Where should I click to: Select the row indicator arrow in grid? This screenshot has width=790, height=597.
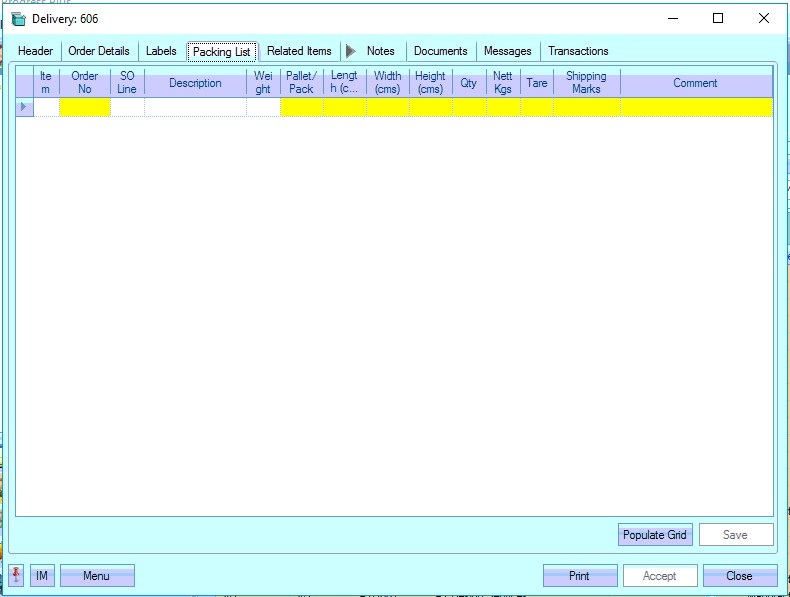tap(24, 107)
